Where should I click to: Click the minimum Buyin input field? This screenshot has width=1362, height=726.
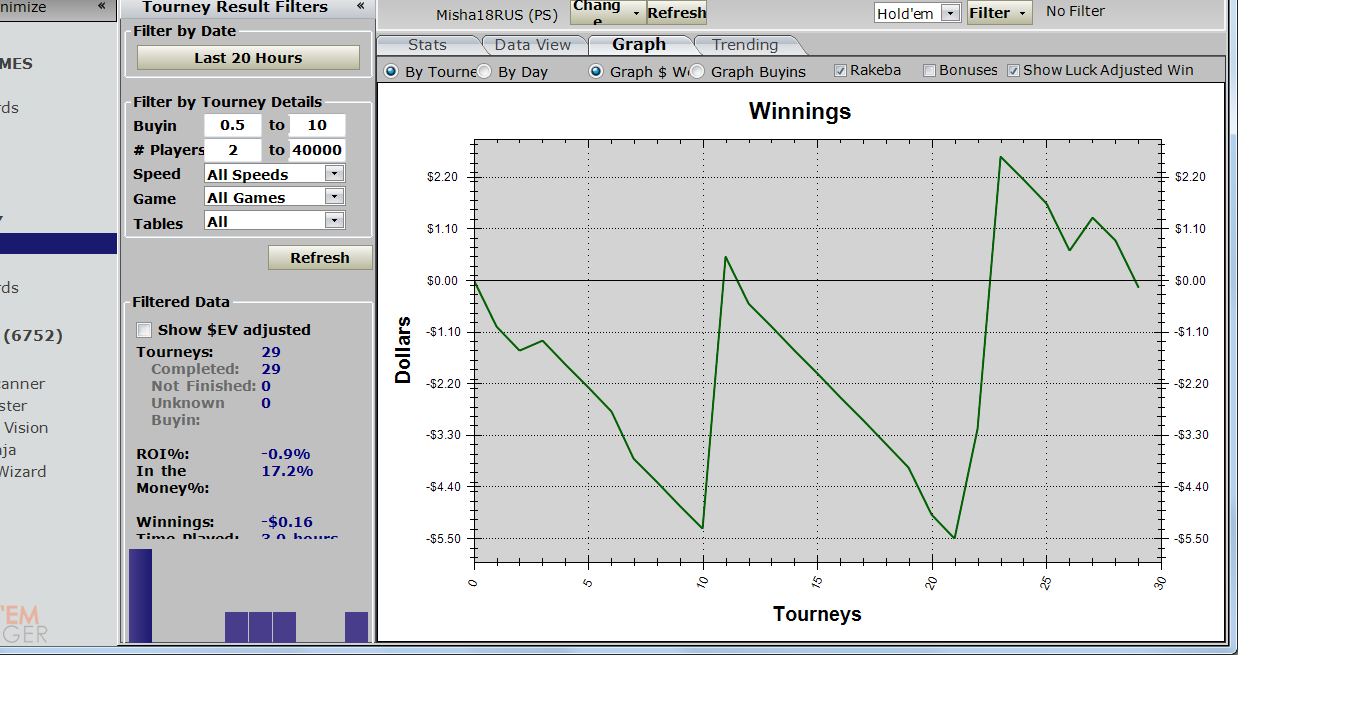click(232, 125)
